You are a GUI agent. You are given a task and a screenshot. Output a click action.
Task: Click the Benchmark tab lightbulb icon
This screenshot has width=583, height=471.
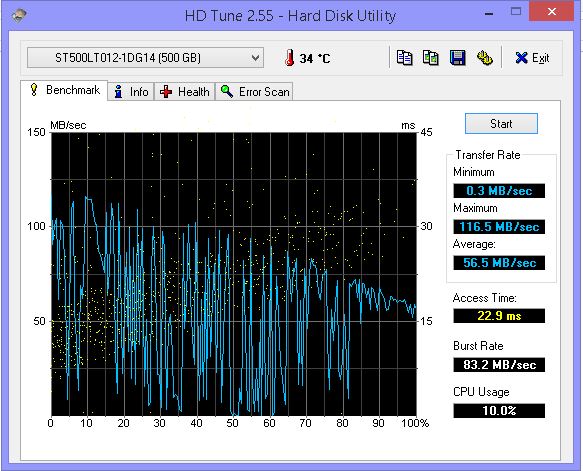tap(34, 90)
